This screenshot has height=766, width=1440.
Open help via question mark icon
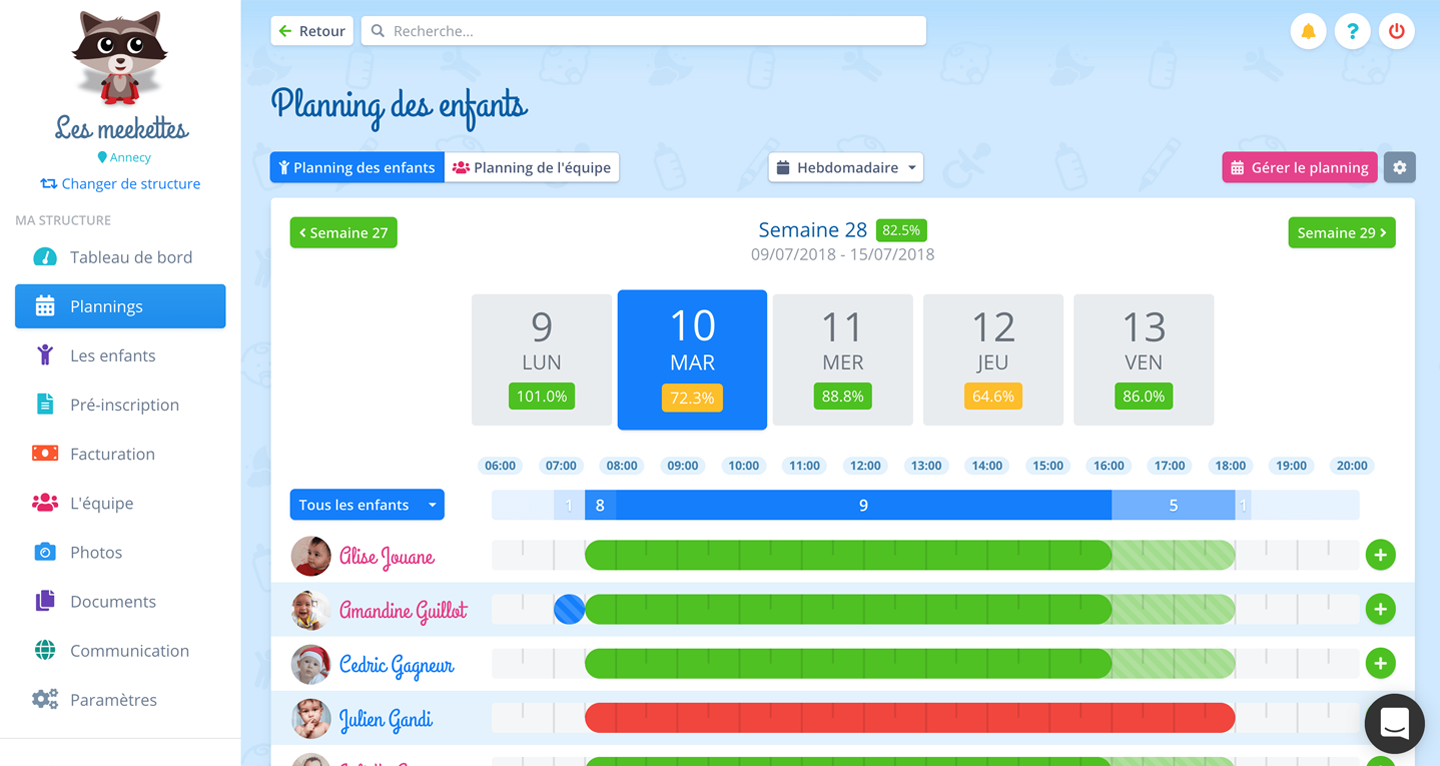point(1352,31)
